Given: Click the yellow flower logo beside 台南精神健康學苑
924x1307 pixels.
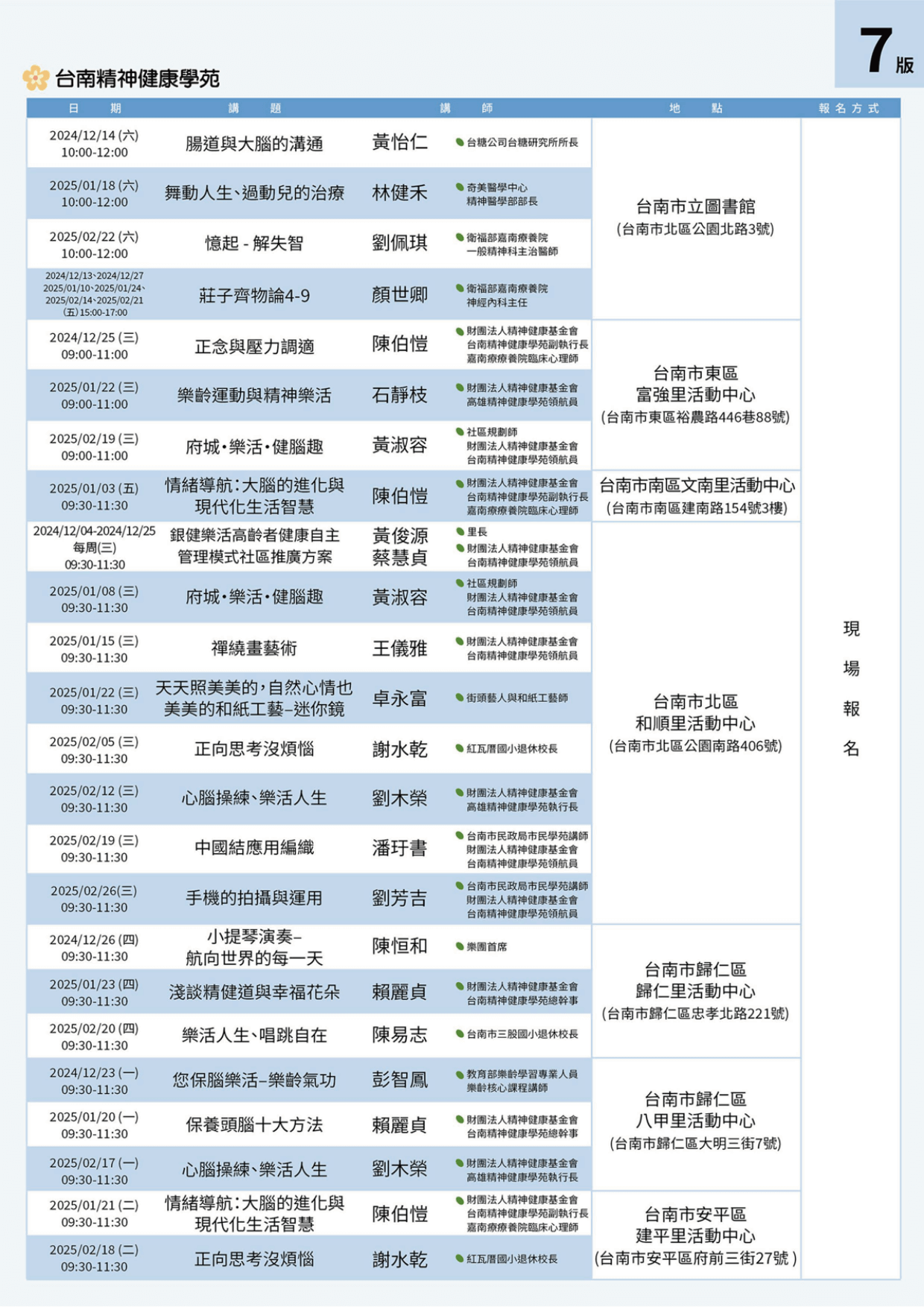Looking at the screenshot, I should click(36, 77).
